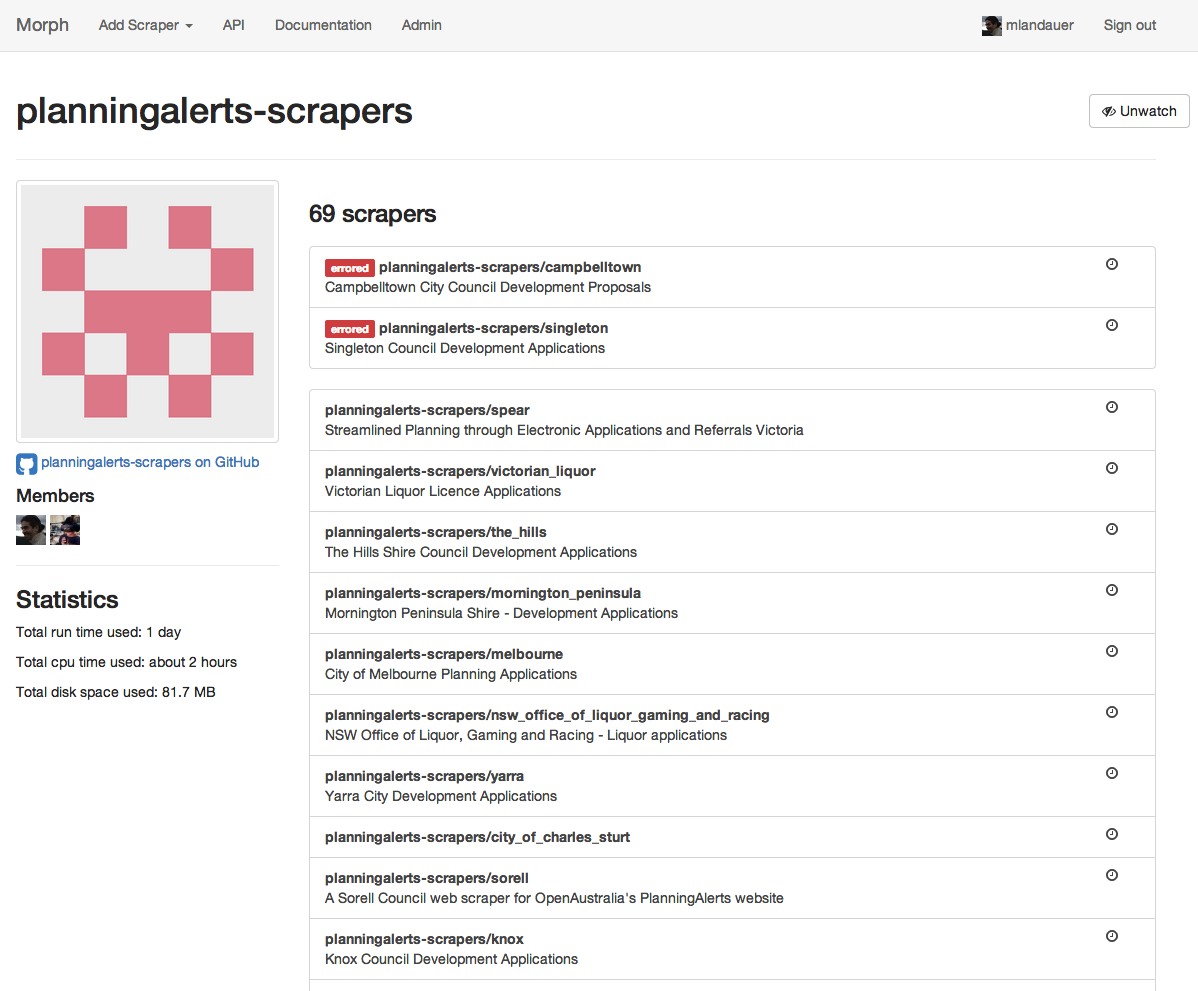Open the planningalerts-scrapers/yarra scraper
1198x991 pixels.
coord(424,776)
